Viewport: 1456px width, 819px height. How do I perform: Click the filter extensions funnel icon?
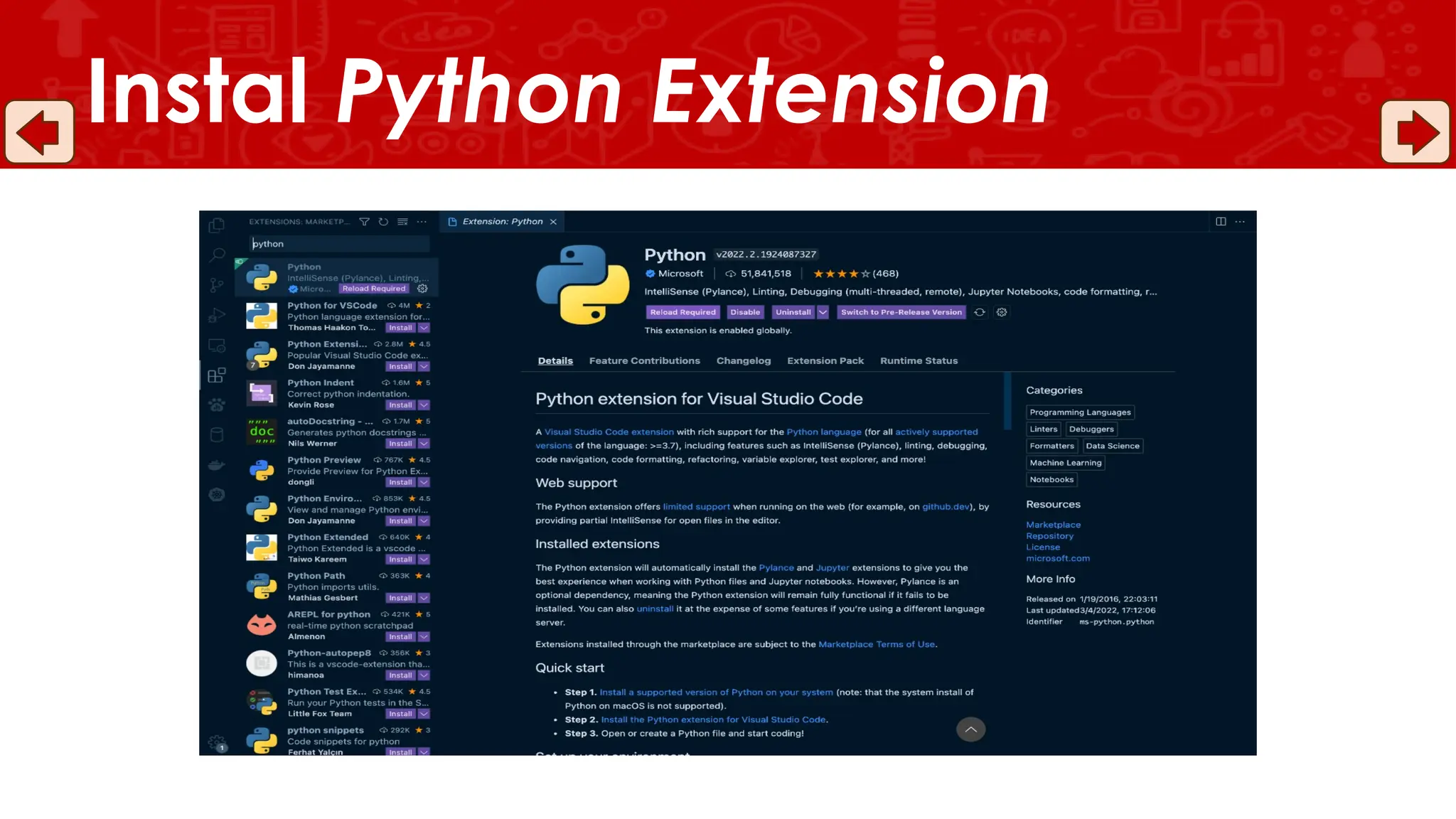coord(364,222)
